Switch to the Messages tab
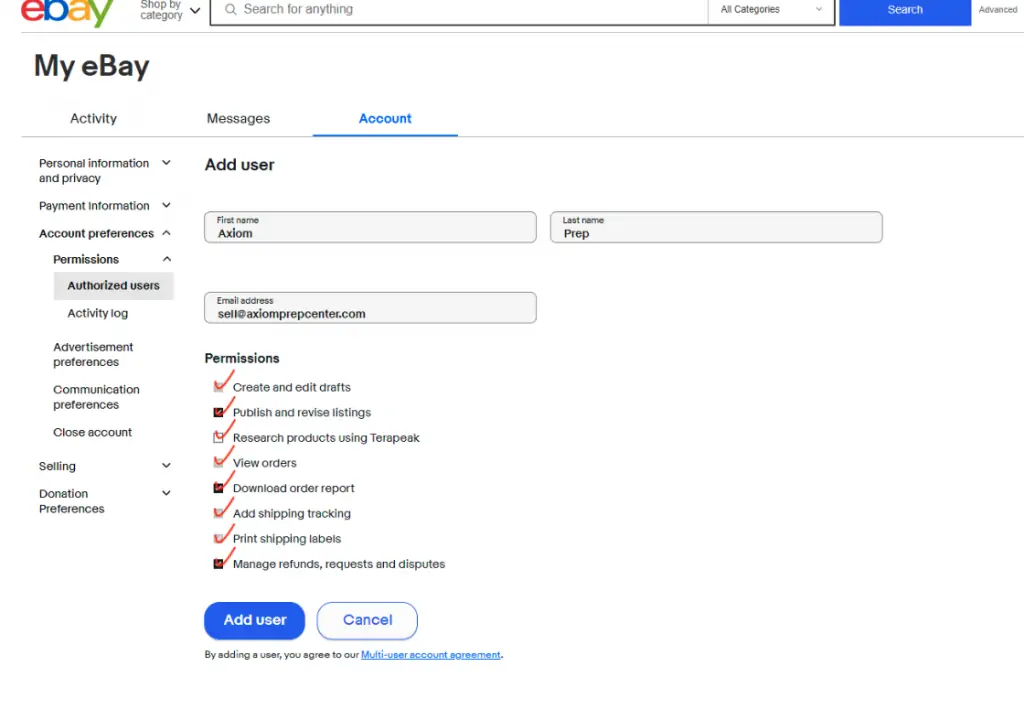Image resolution: width=1024 pixels, height=720 pixels. coord(238,118)
